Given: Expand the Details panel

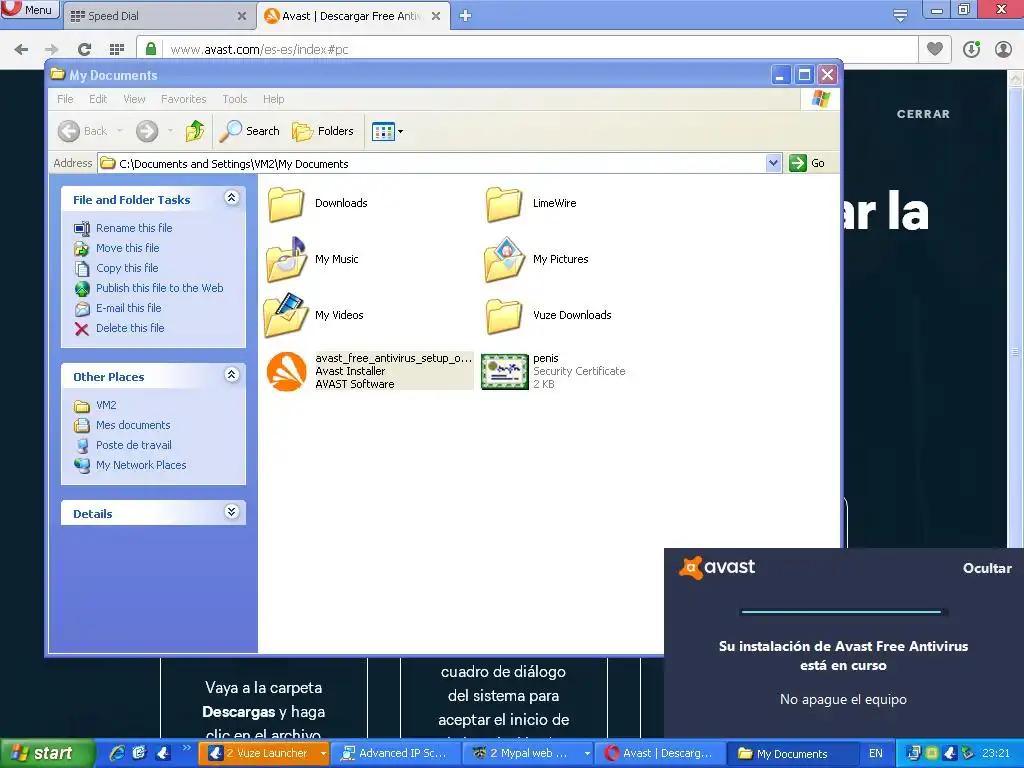Looking at the screenshot, I should pos(231,511).
